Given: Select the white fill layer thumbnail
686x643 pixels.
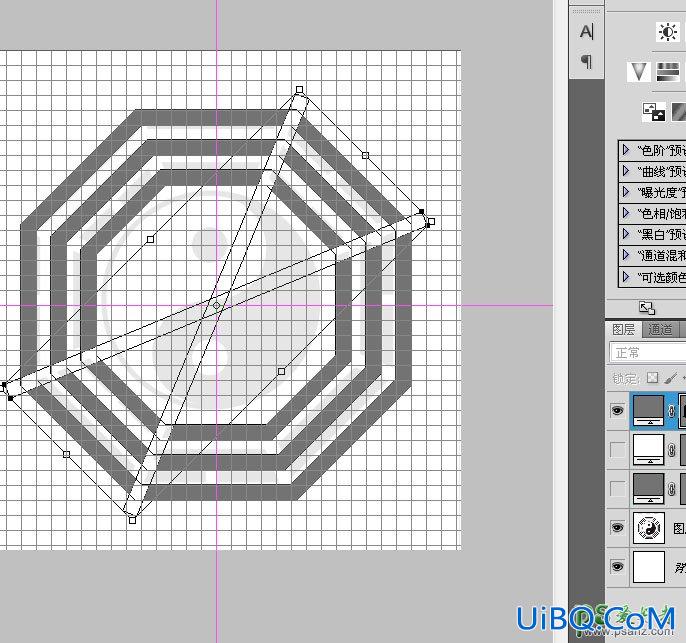Looking at the screenshot, I should (x=648, y=450).
